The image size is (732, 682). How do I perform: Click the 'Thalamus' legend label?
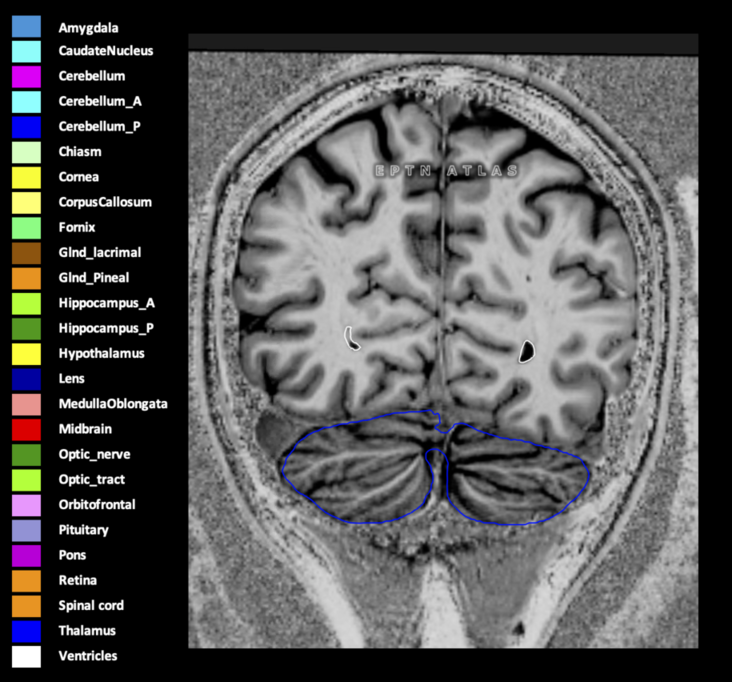87,631
